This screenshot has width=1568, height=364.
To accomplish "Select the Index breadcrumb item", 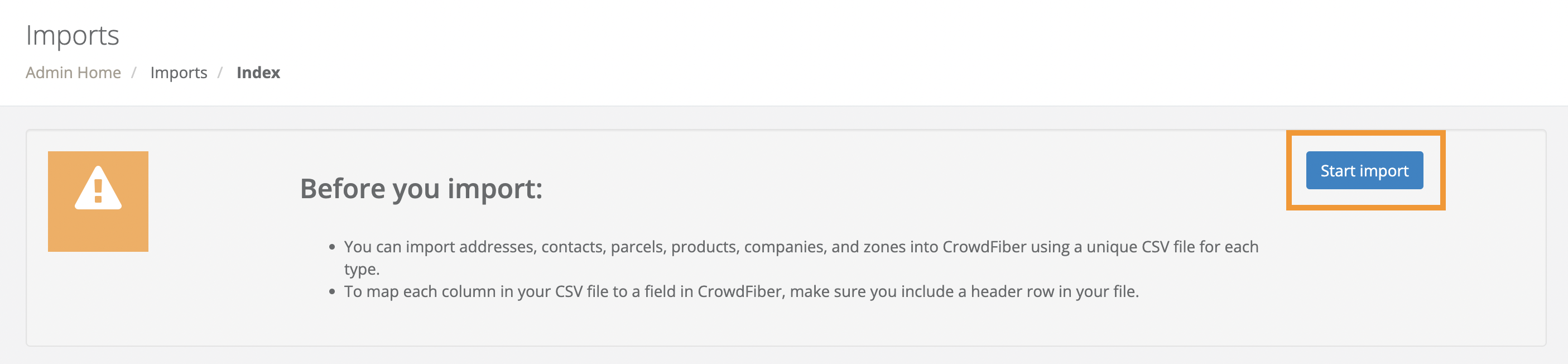I will tap(258, 73).
